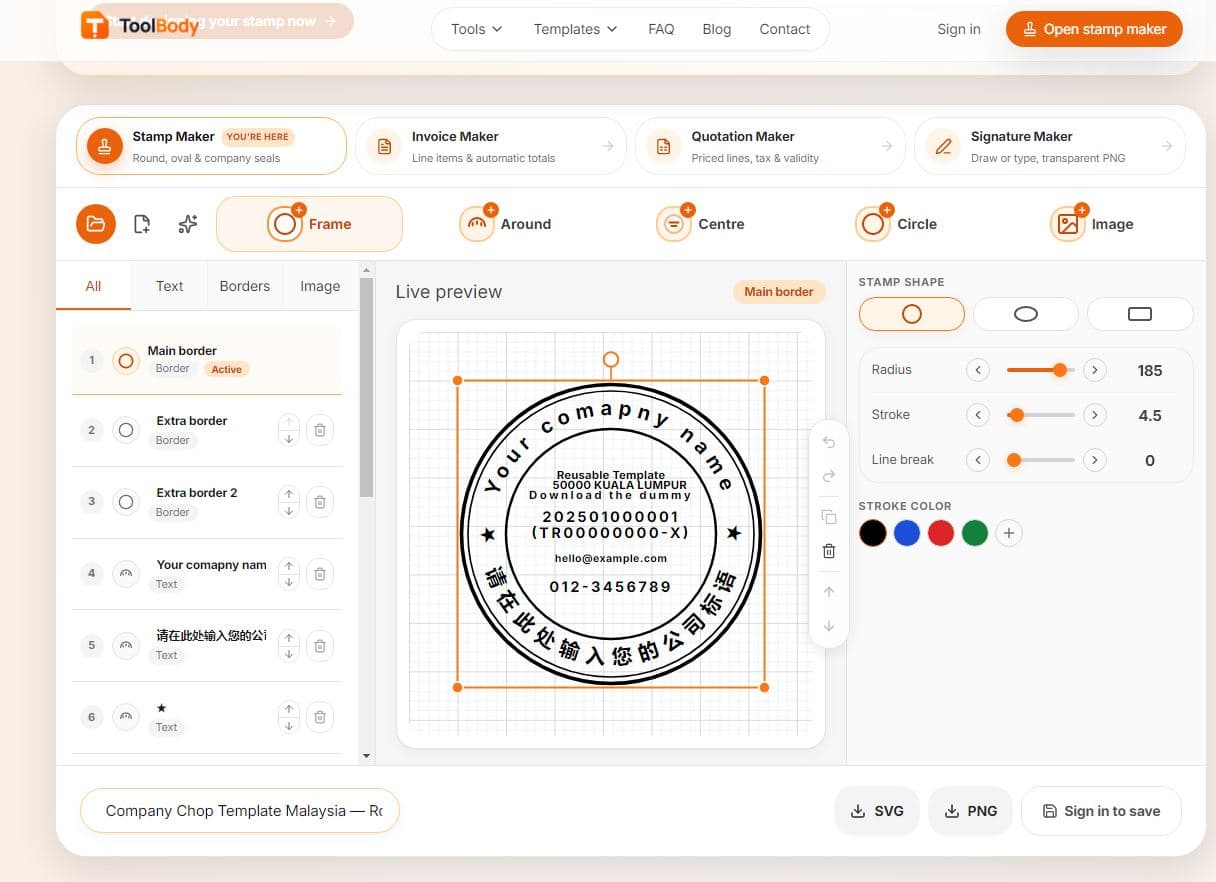Increase Line break with right arrow
Viewport: 1216px width, 882px height.
(1095, 460)
